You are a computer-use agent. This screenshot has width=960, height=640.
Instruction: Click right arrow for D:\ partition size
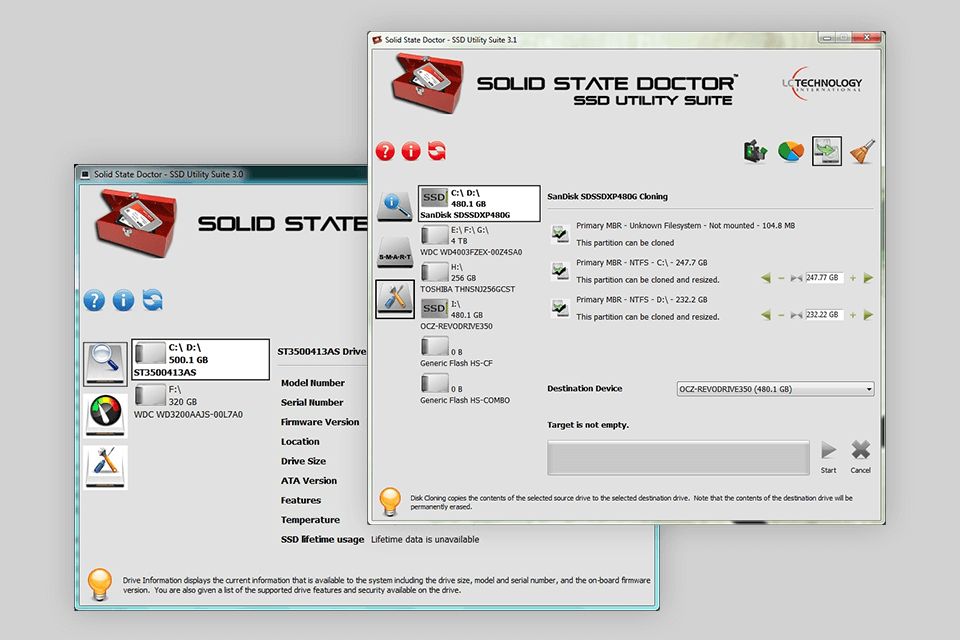(x=868, y=315)
